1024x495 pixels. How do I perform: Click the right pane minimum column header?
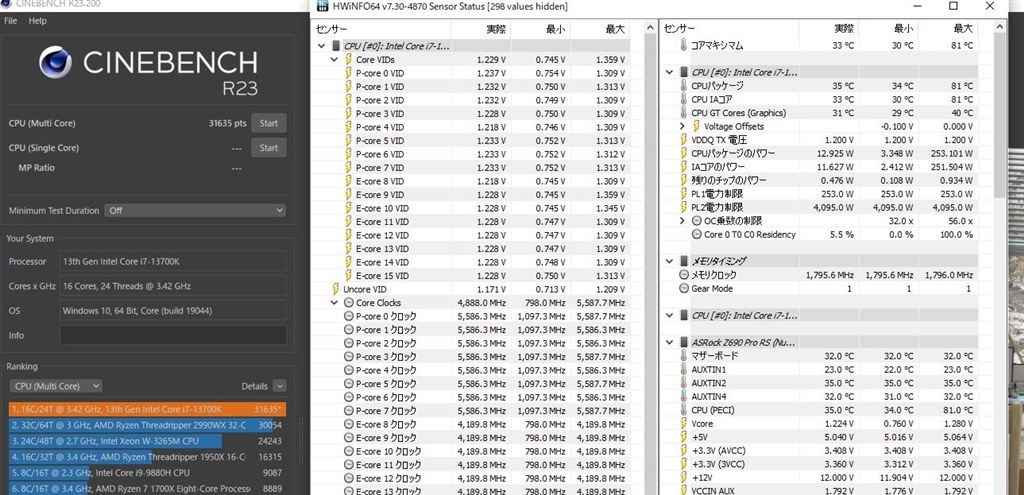[890, 29]
